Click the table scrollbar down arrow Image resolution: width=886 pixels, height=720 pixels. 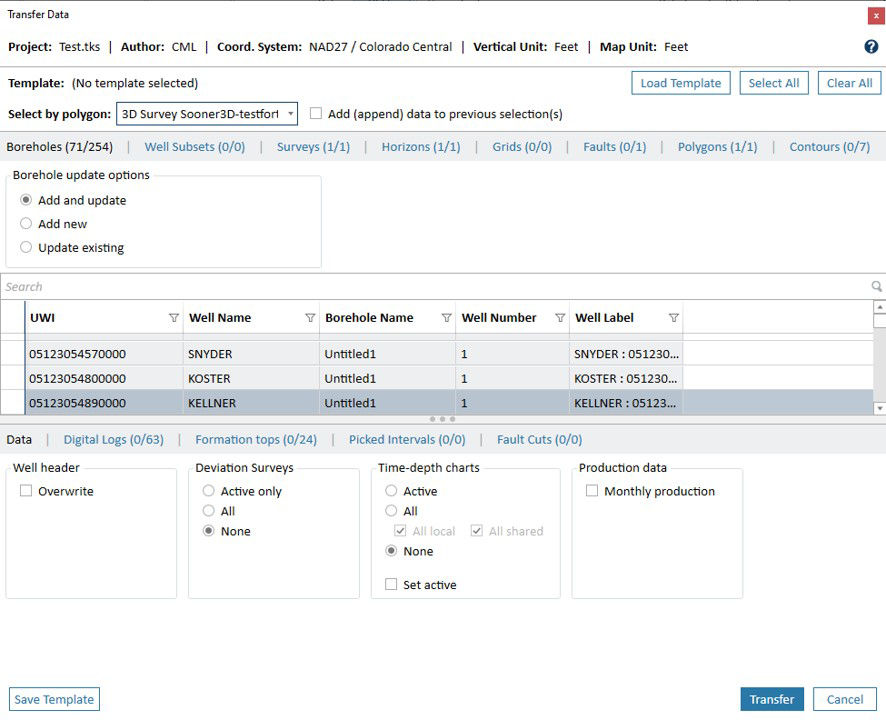[x=879, y=408]
